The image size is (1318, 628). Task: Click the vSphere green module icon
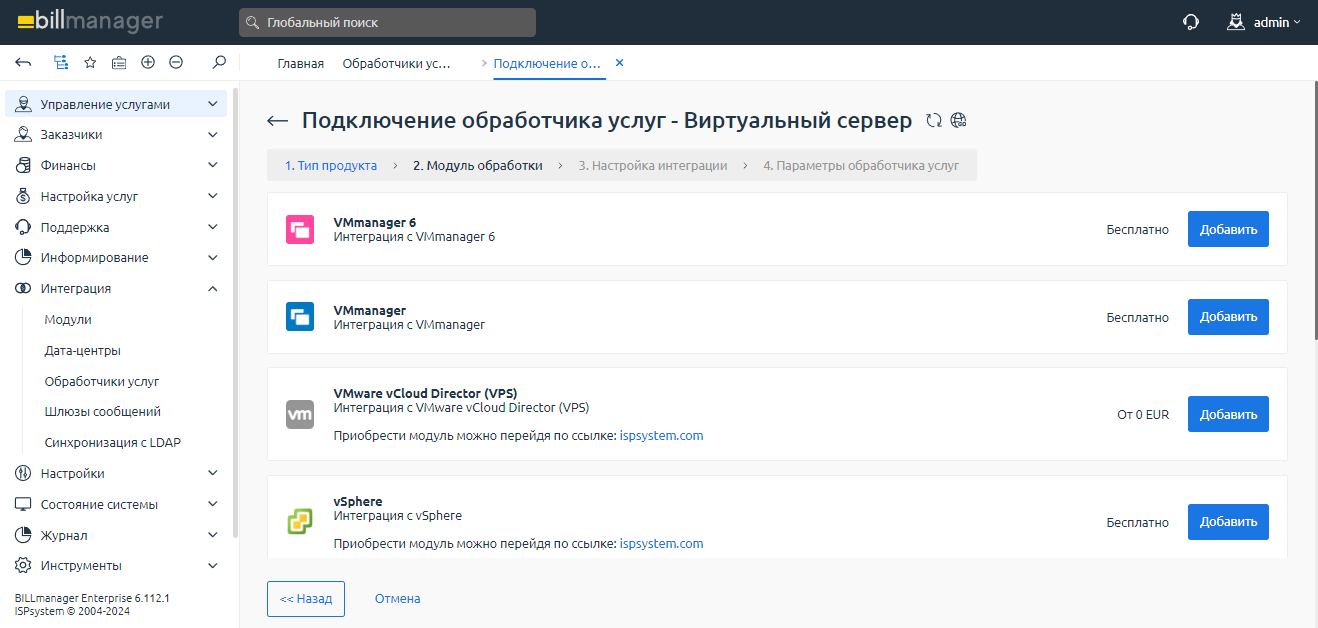[x=300, y=522]
